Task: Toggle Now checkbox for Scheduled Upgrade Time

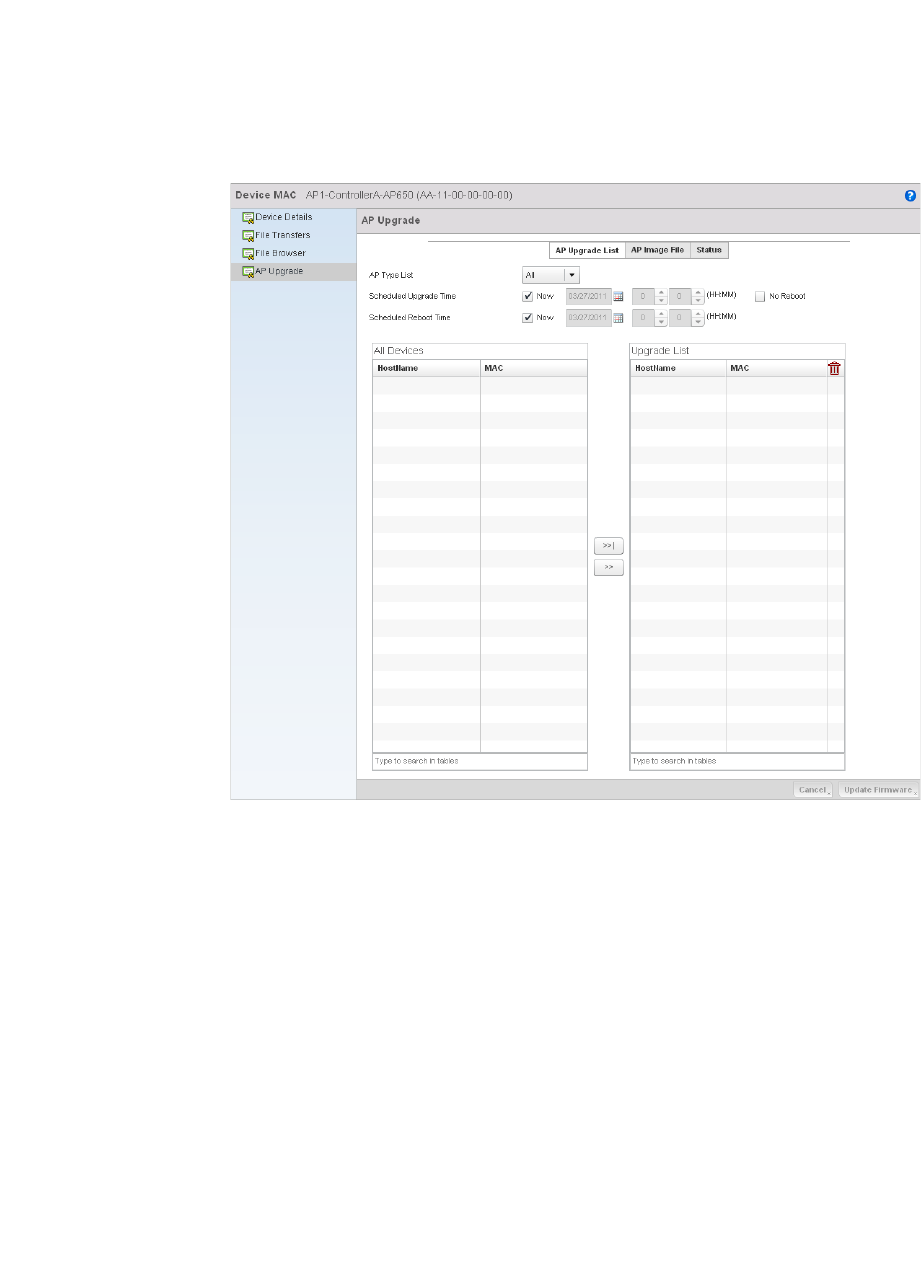Action: coord(527,297)
